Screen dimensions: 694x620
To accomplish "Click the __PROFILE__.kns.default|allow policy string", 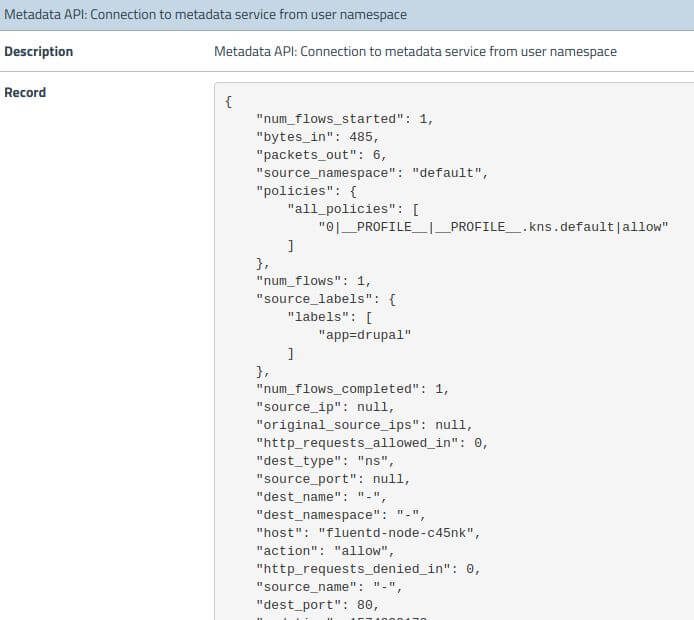I will click(494, 227).
